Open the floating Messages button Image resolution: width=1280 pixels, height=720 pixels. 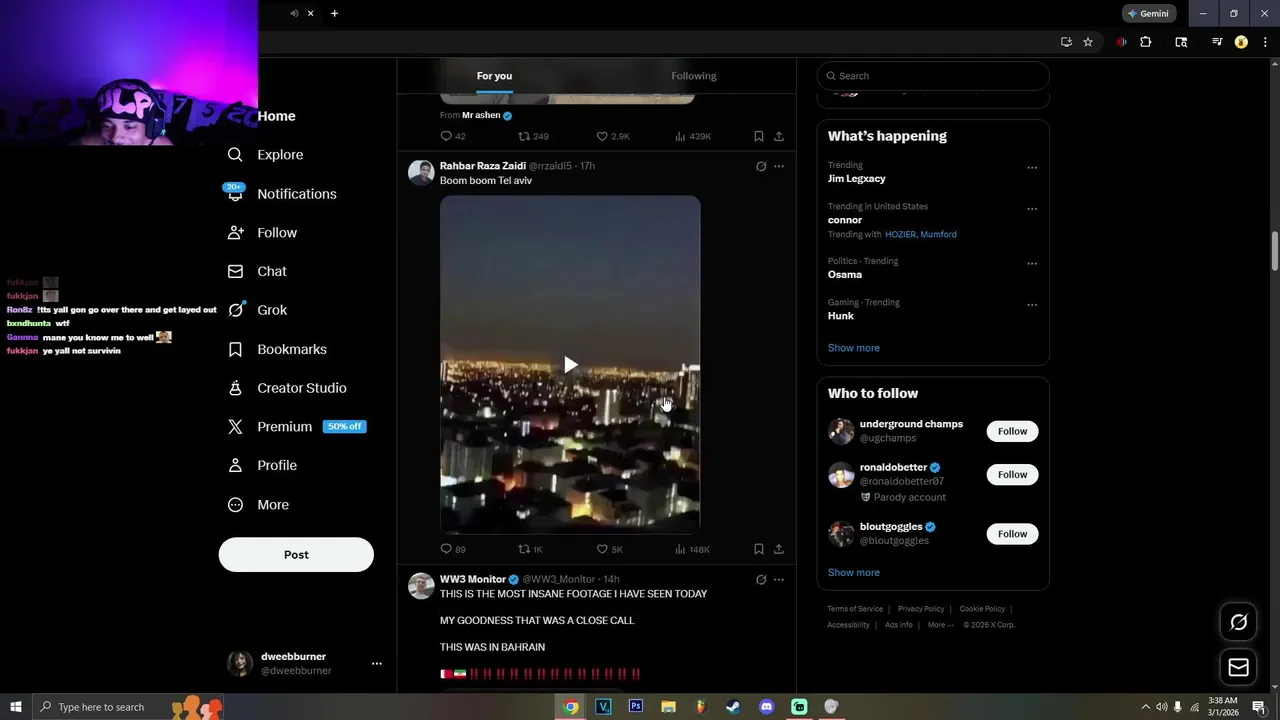(1238, 667)
